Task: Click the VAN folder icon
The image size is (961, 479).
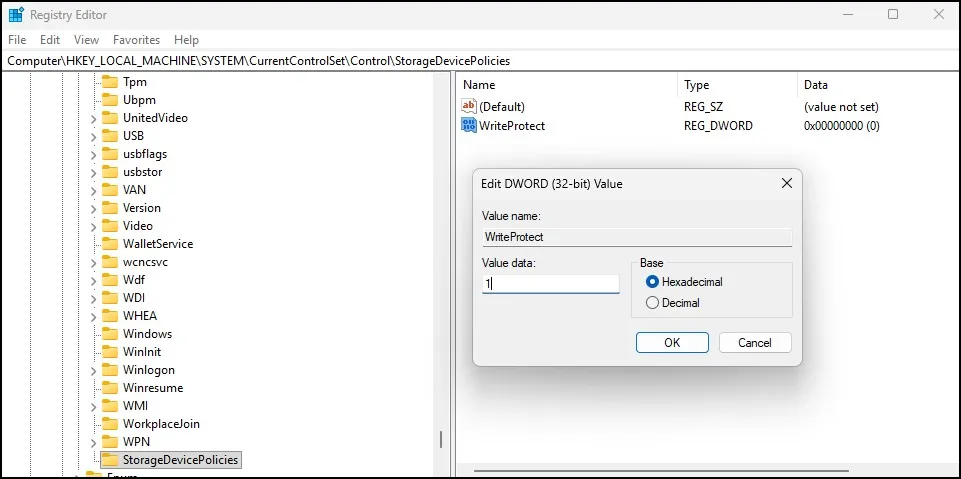Action: point(110,189)
